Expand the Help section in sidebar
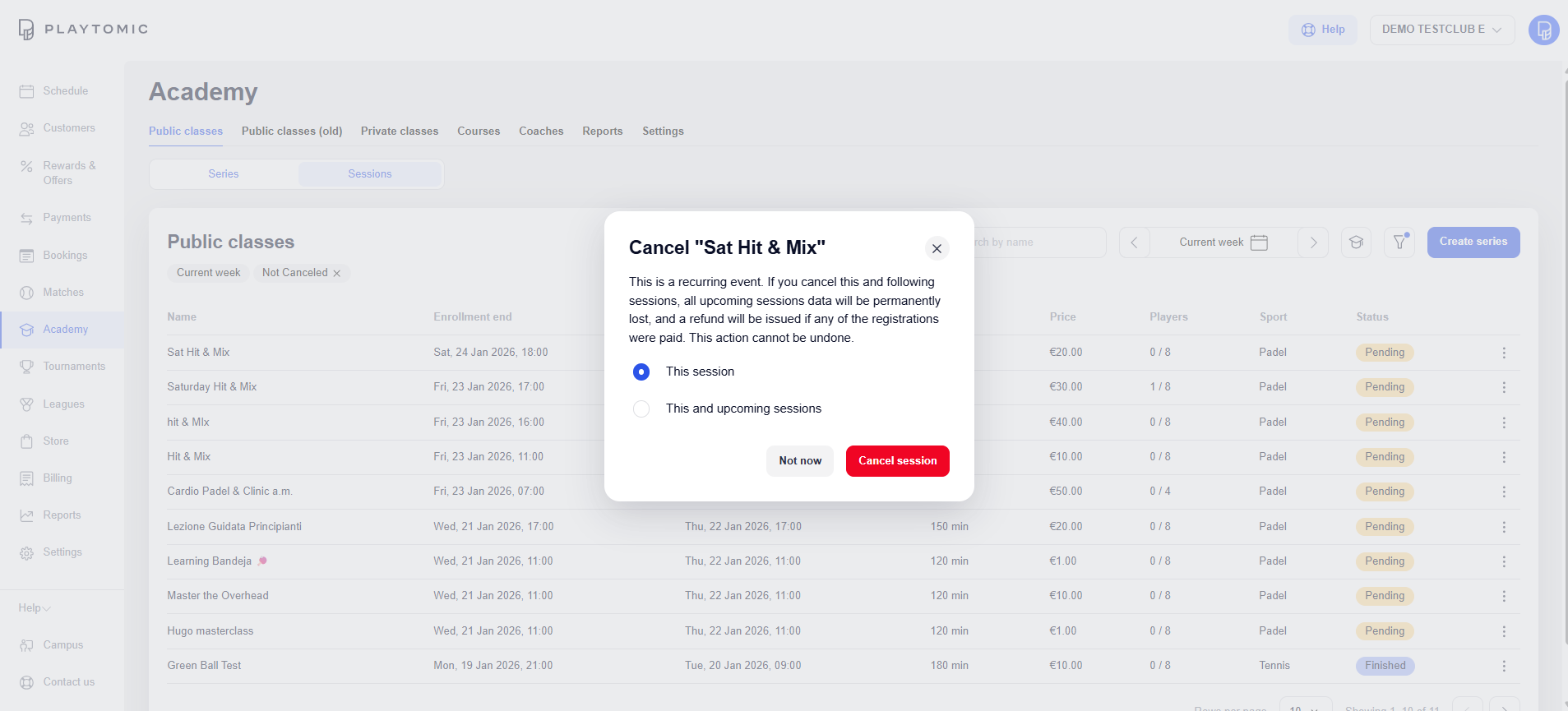 click(x=35, y=608)
